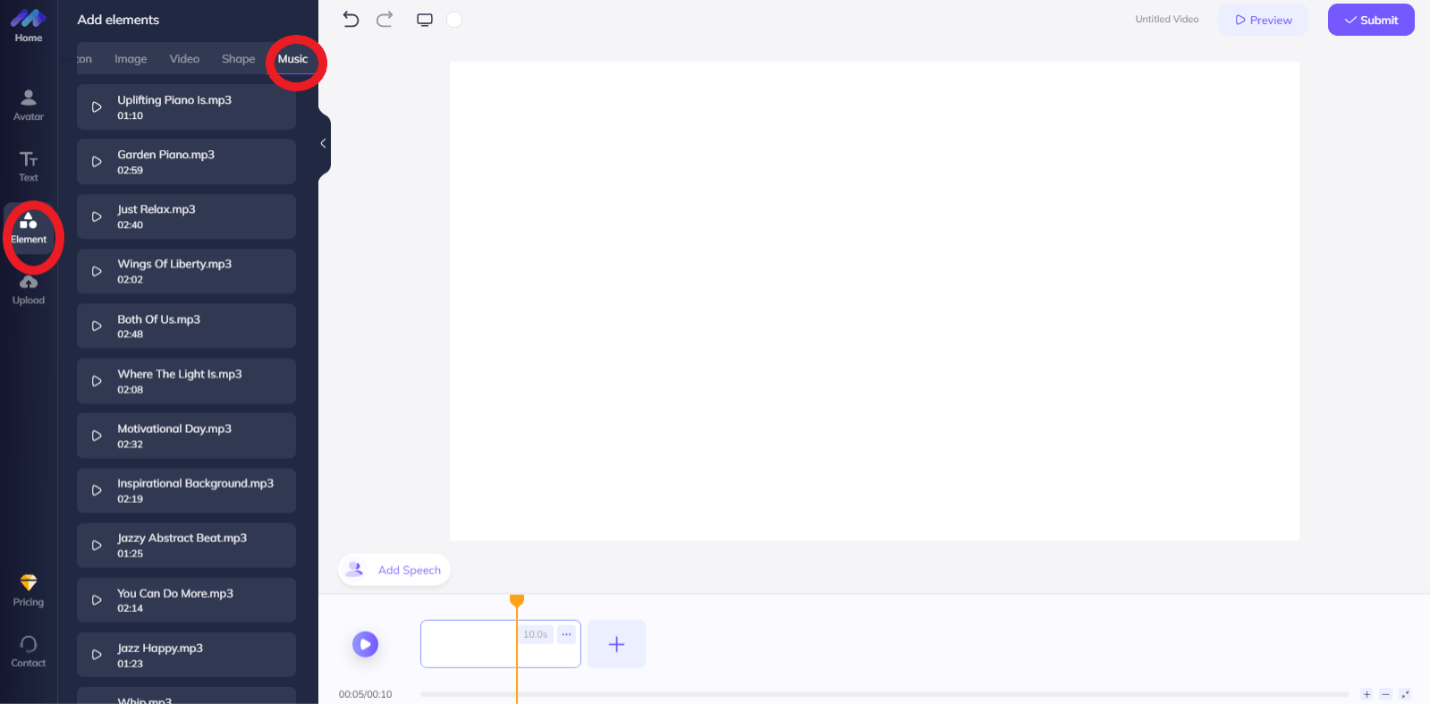1430x708 pixels.
Task: Zoom in the timeline
Action: click(x=1367, y=694)
